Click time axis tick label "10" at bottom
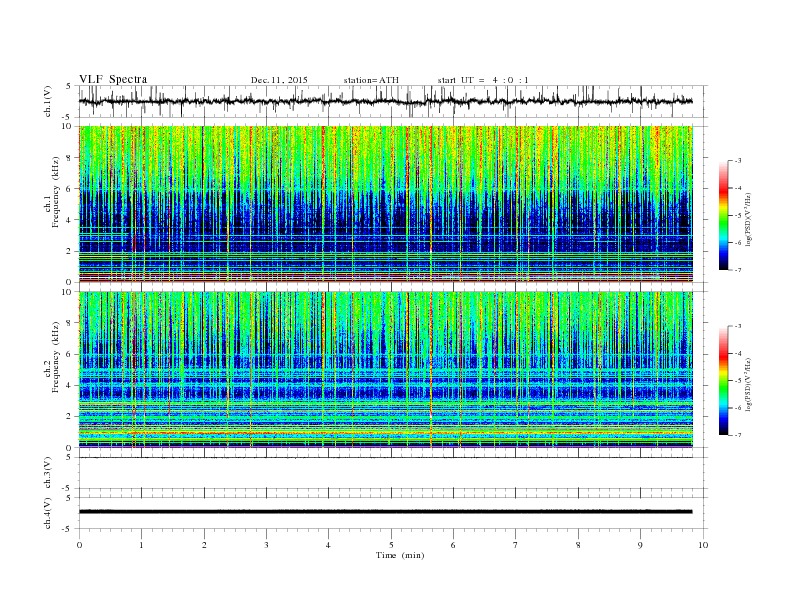 click(703, 545)
